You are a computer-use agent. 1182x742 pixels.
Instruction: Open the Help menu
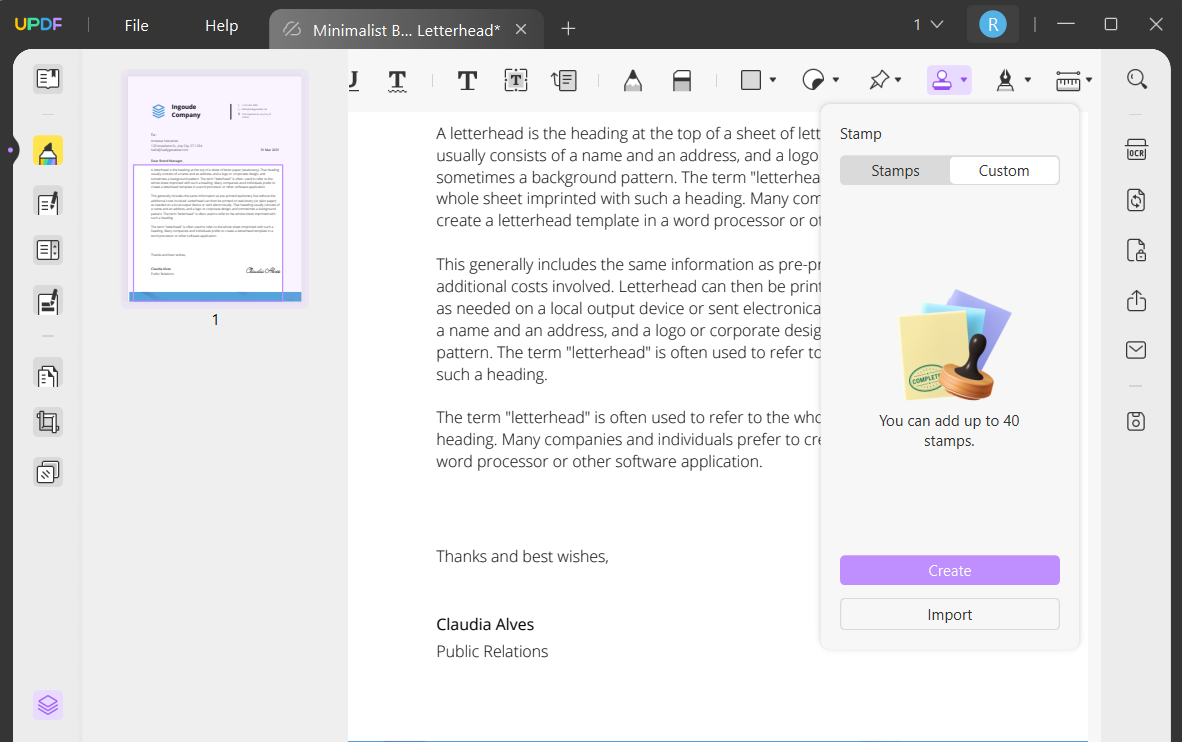(x=221, y=25)
